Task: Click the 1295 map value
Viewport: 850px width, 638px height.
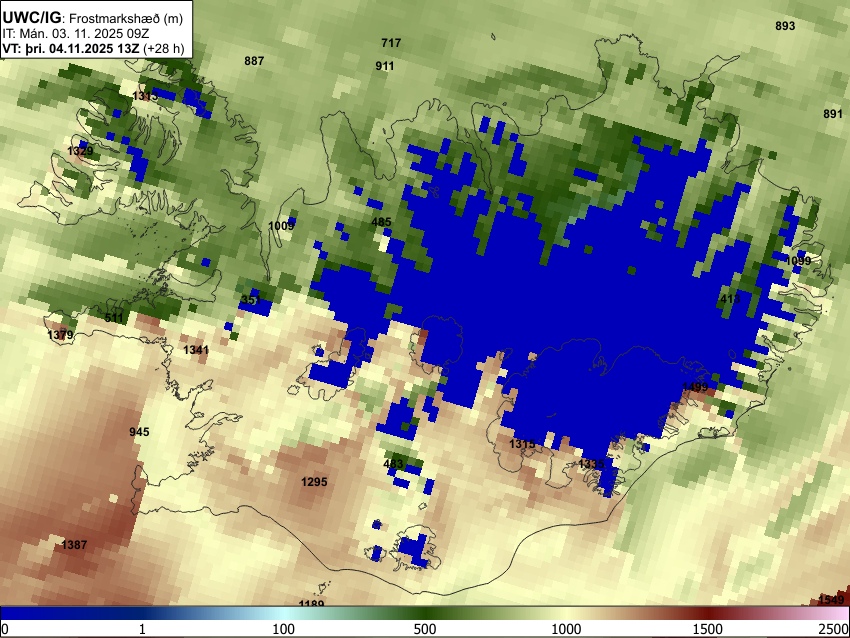Action: [314, 482]
